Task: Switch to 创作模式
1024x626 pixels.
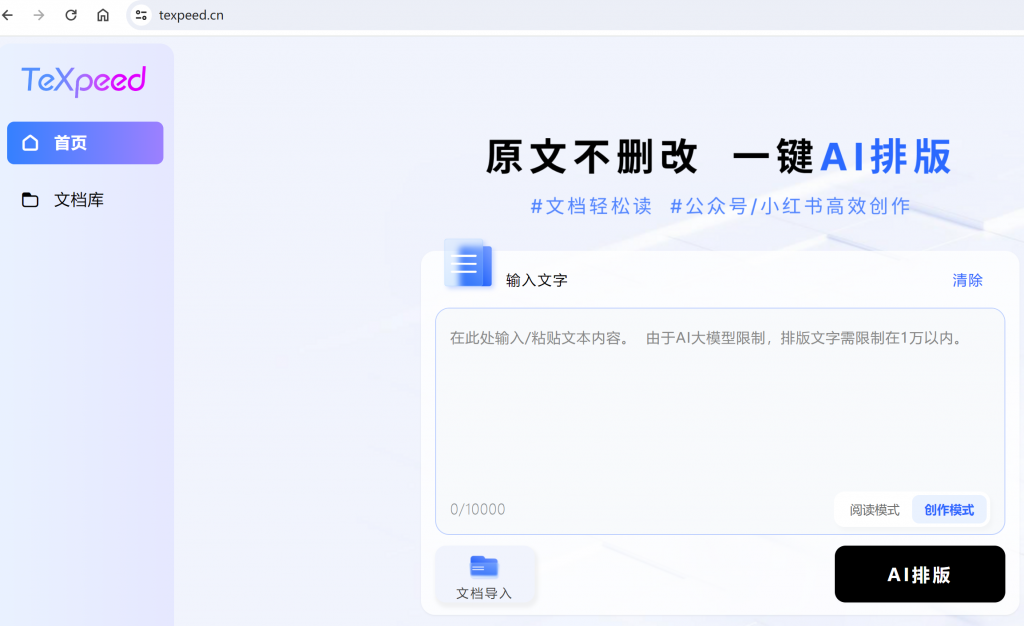Action: (949, 510)
